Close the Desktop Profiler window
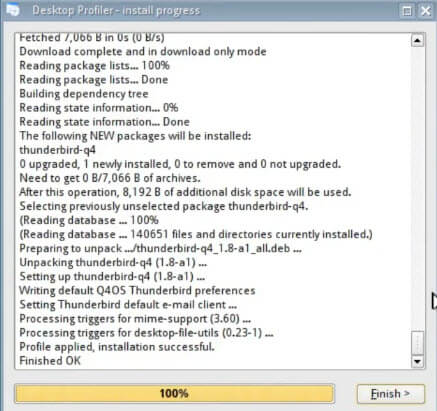The image size is (437, 411). point(426,11)
